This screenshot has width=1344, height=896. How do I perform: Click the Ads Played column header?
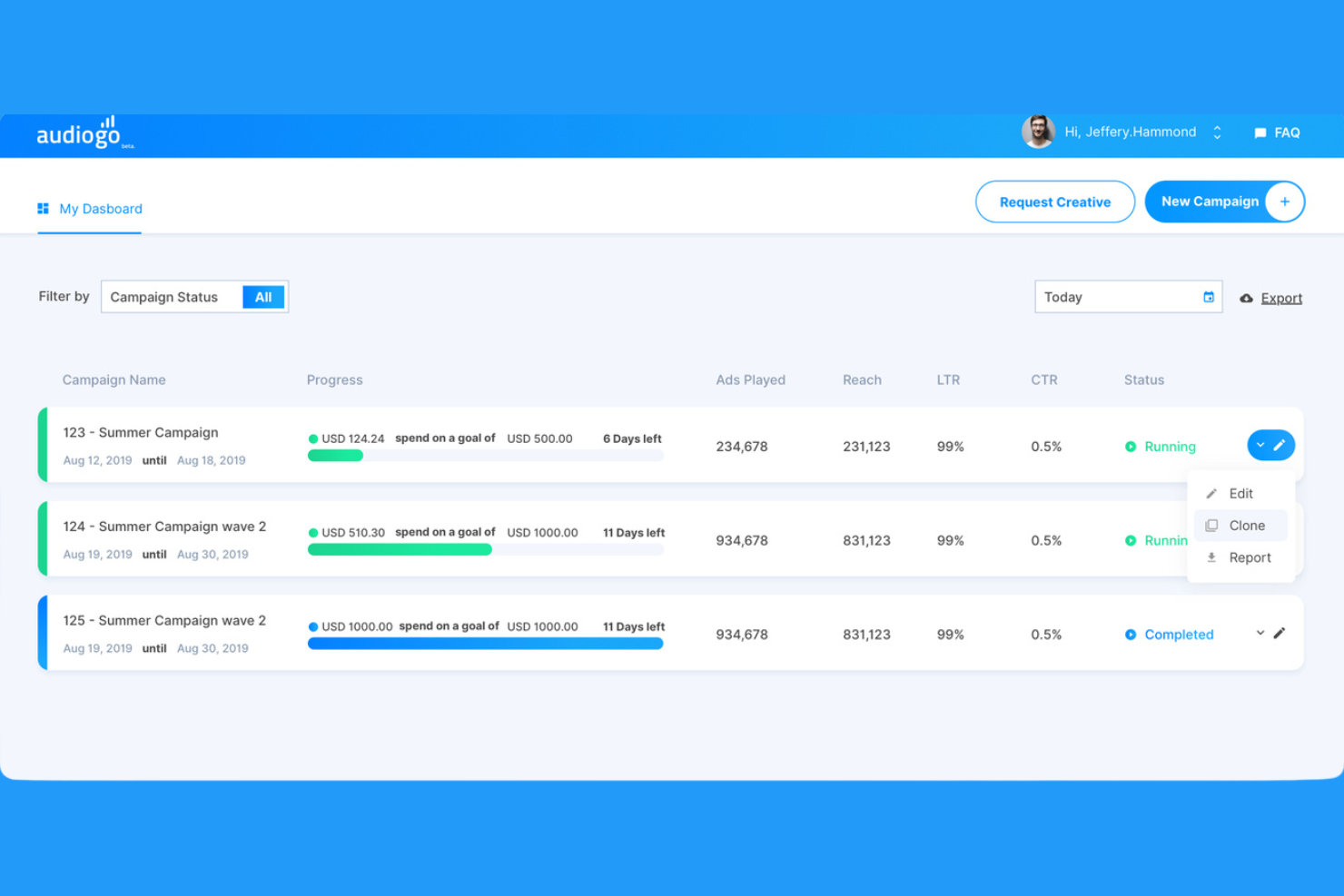click(x=750, y=379)
